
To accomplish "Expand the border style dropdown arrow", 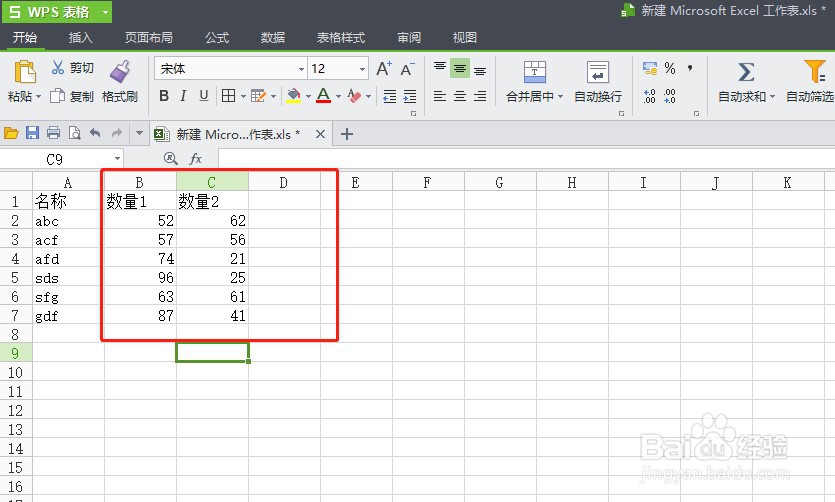I will [243, 96].
